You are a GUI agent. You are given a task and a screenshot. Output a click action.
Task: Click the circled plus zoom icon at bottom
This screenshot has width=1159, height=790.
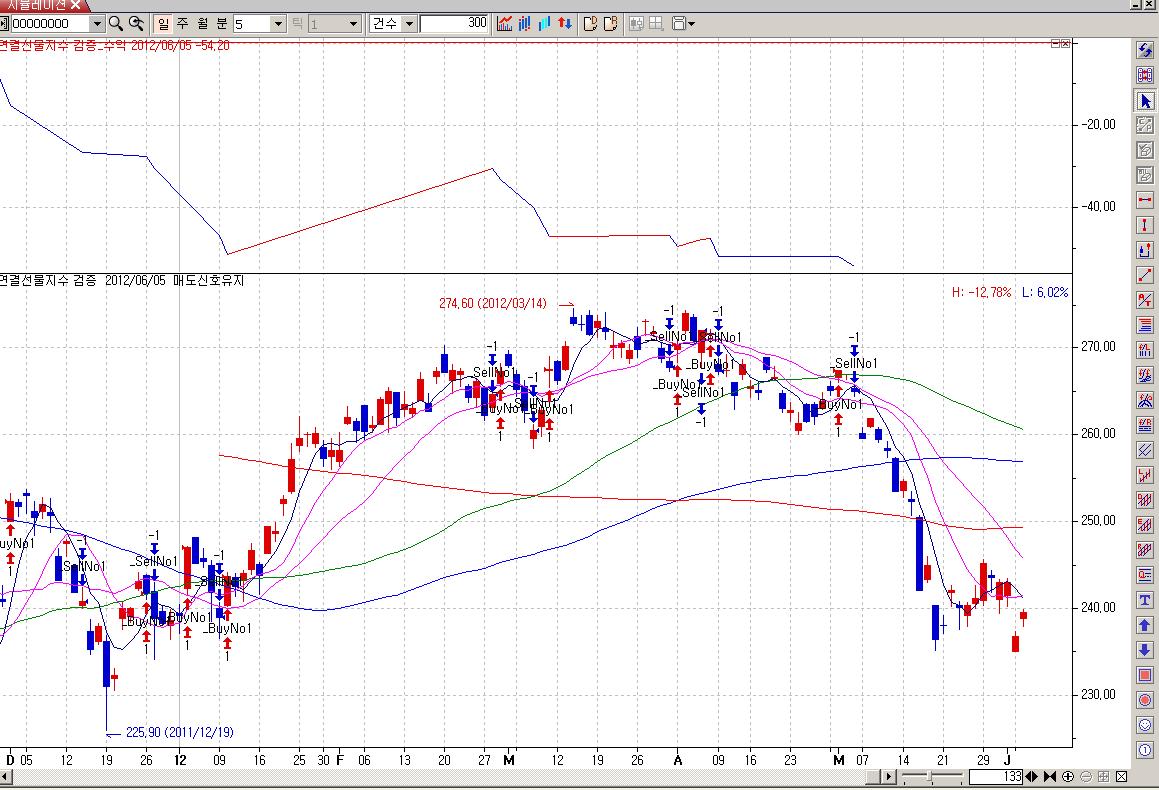click(1067, 777)
